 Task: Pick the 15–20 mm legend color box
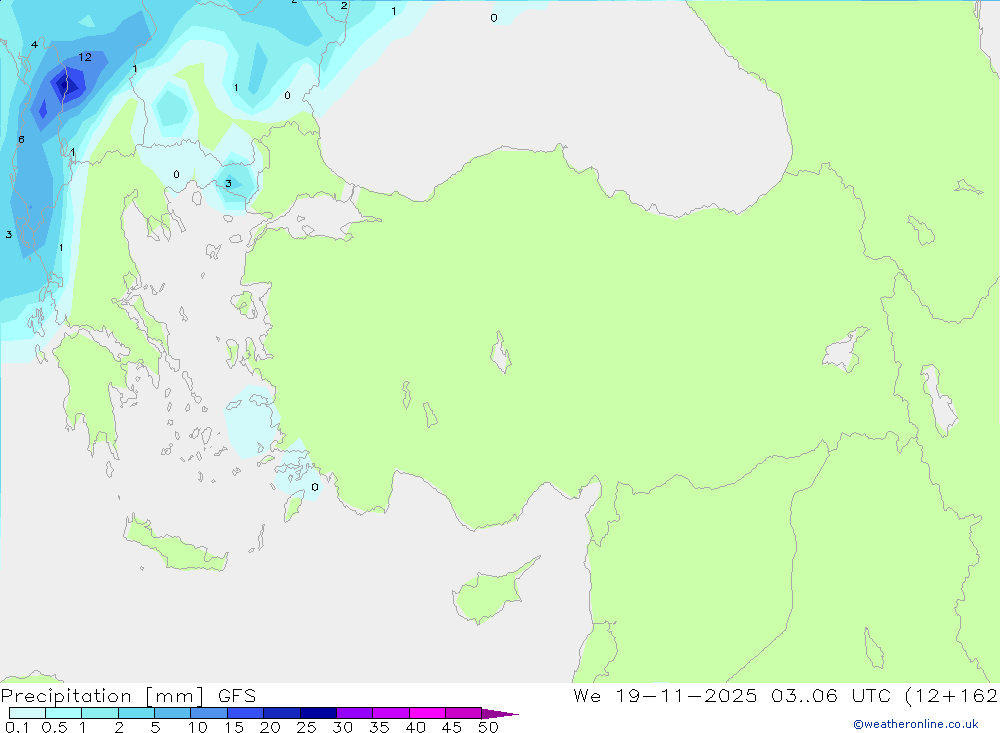[x=245, y=713]
